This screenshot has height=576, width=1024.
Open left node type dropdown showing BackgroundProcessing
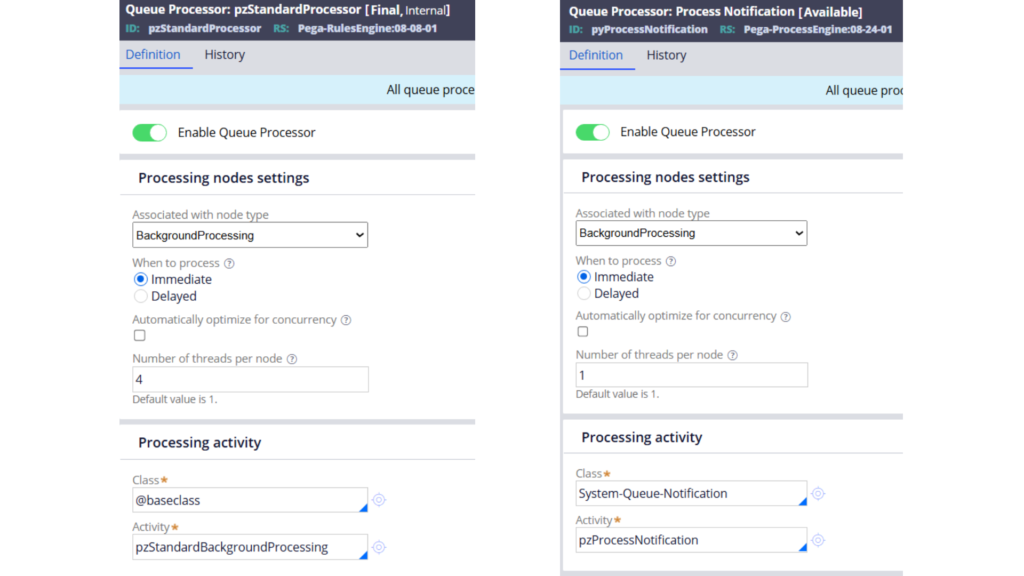(x=250, y=235)
